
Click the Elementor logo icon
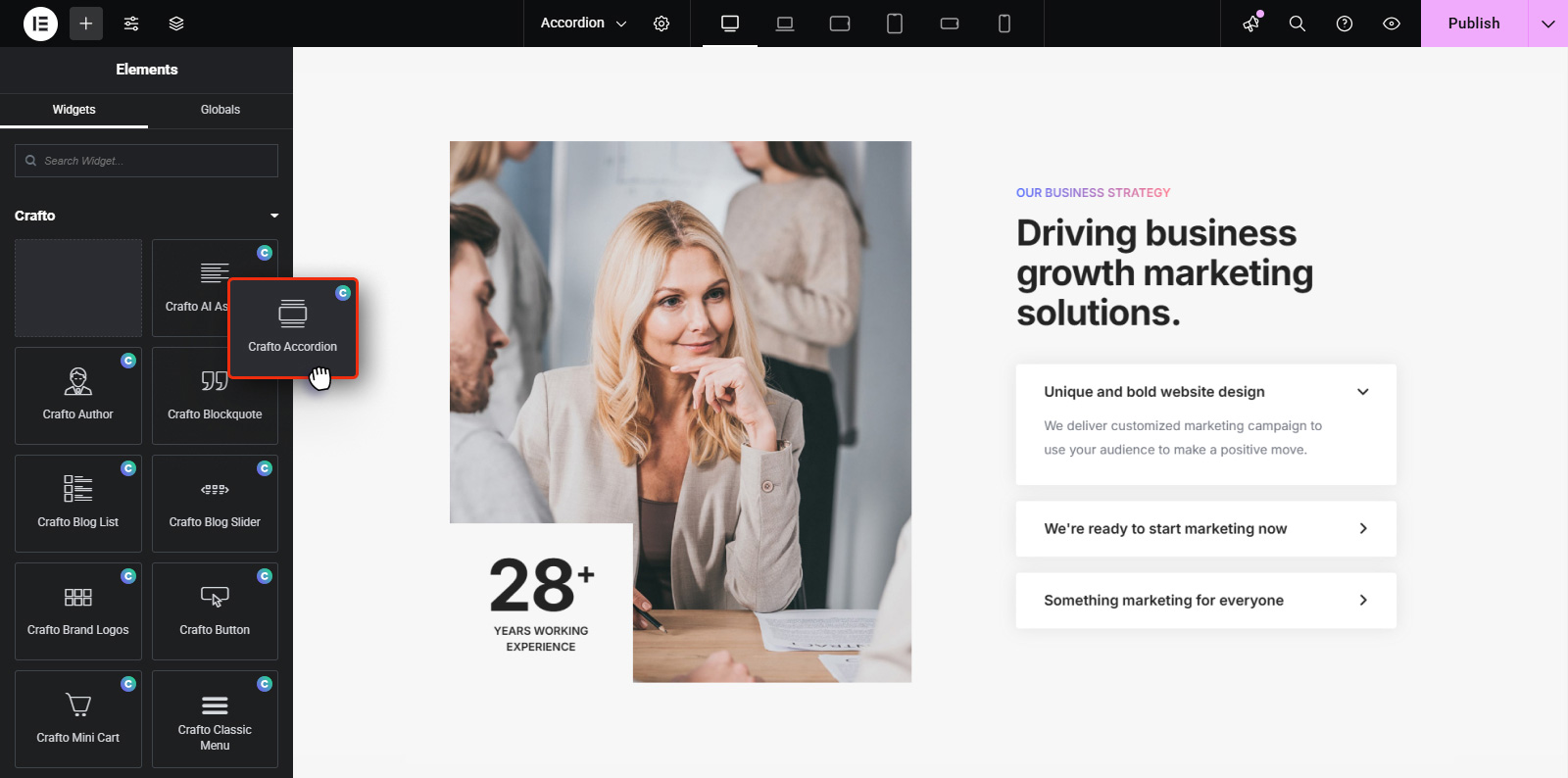pos(40,24)
